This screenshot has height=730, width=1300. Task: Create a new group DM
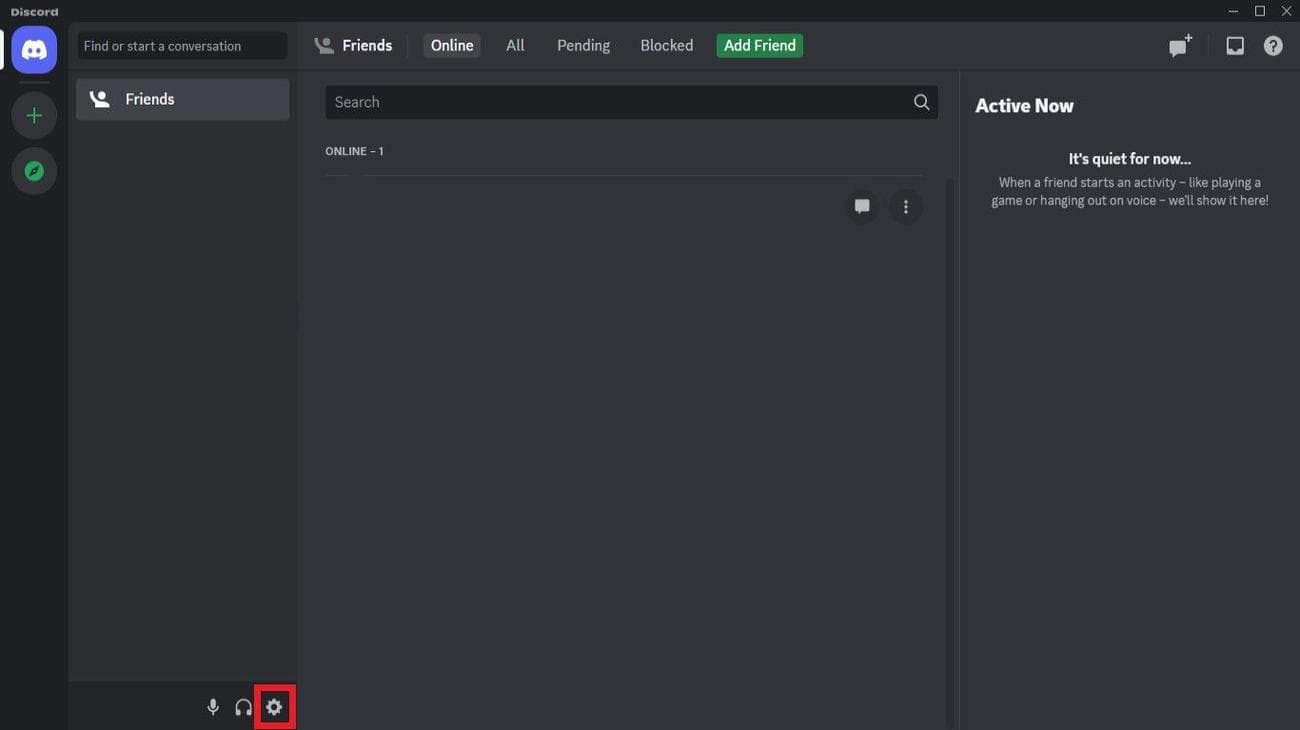click(1180, 46)
